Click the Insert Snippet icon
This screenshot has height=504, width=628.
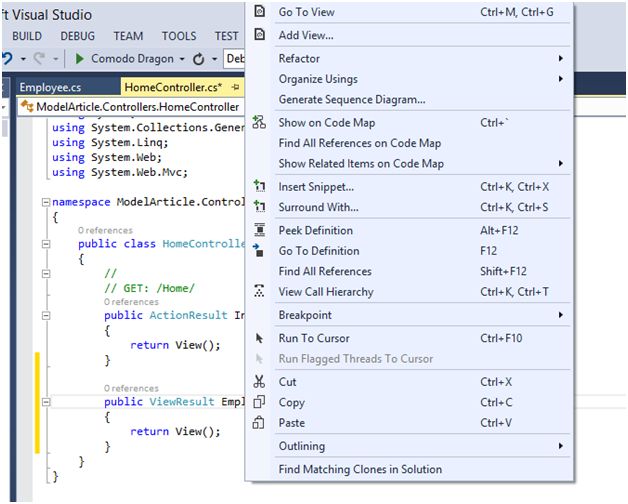[x=260, y=187]
